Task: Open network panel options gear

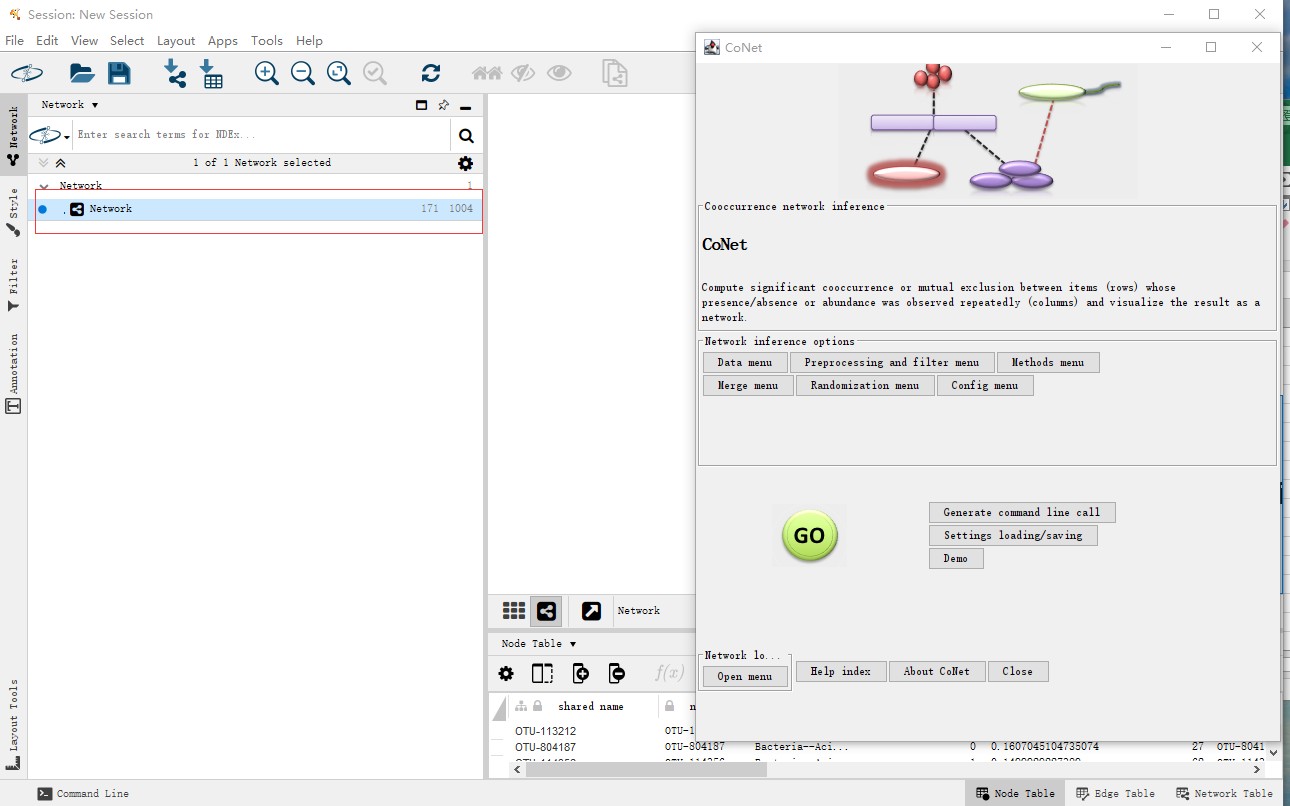Action: click(x=465, y=163)
